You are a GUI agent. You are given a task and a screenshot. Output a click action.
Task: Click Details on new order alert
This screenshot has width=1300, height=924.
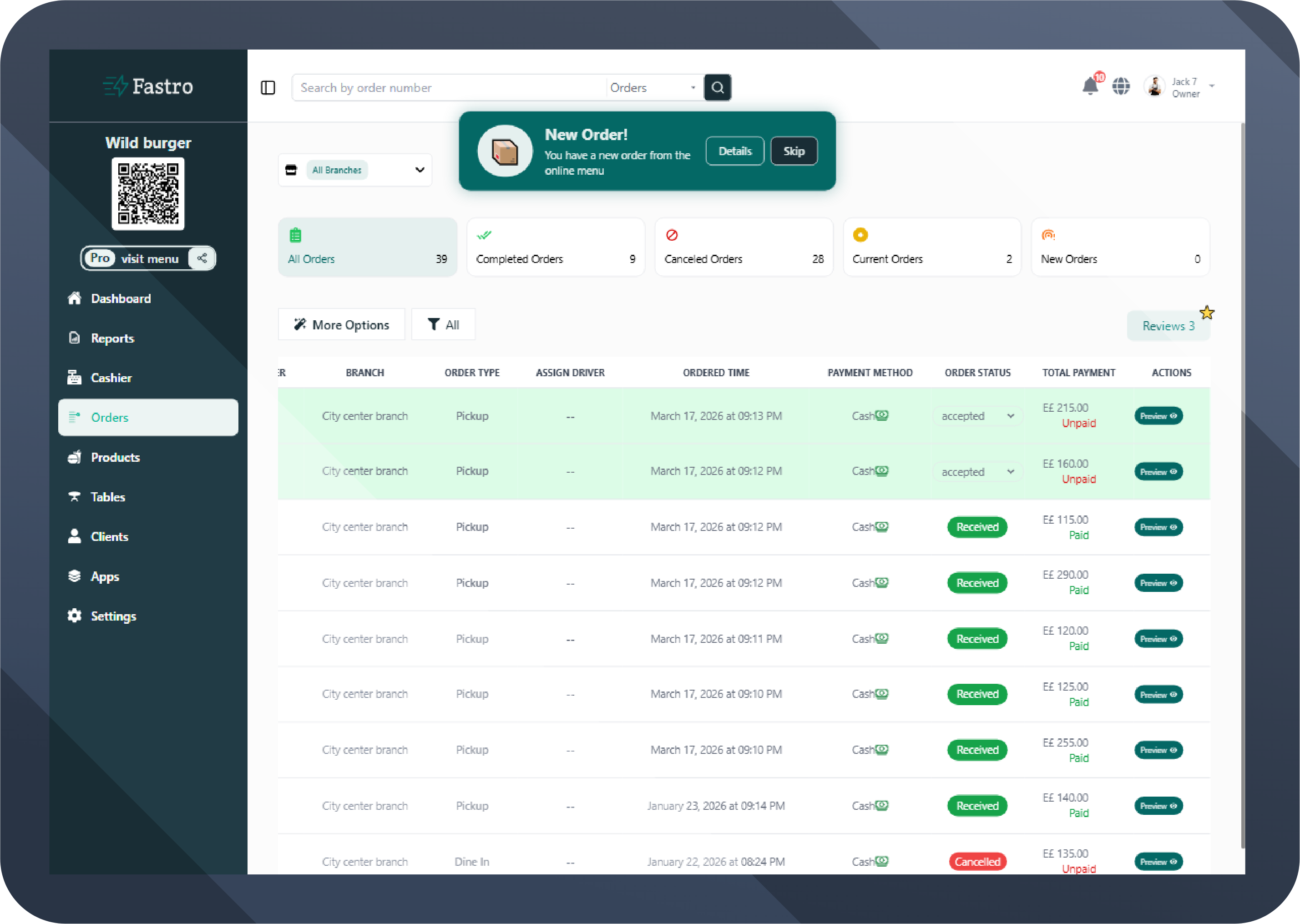tap(734, 151)
